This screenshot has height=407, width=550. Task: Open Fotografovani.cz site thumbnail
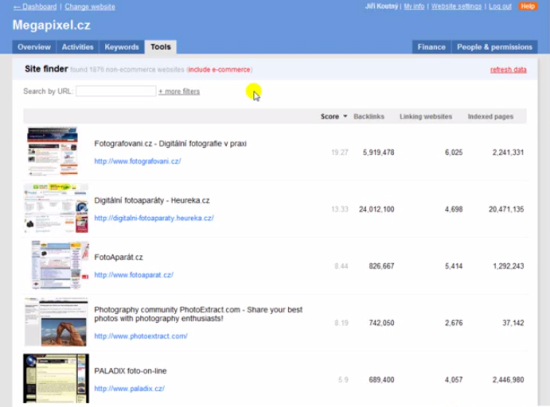pos(53,151)
